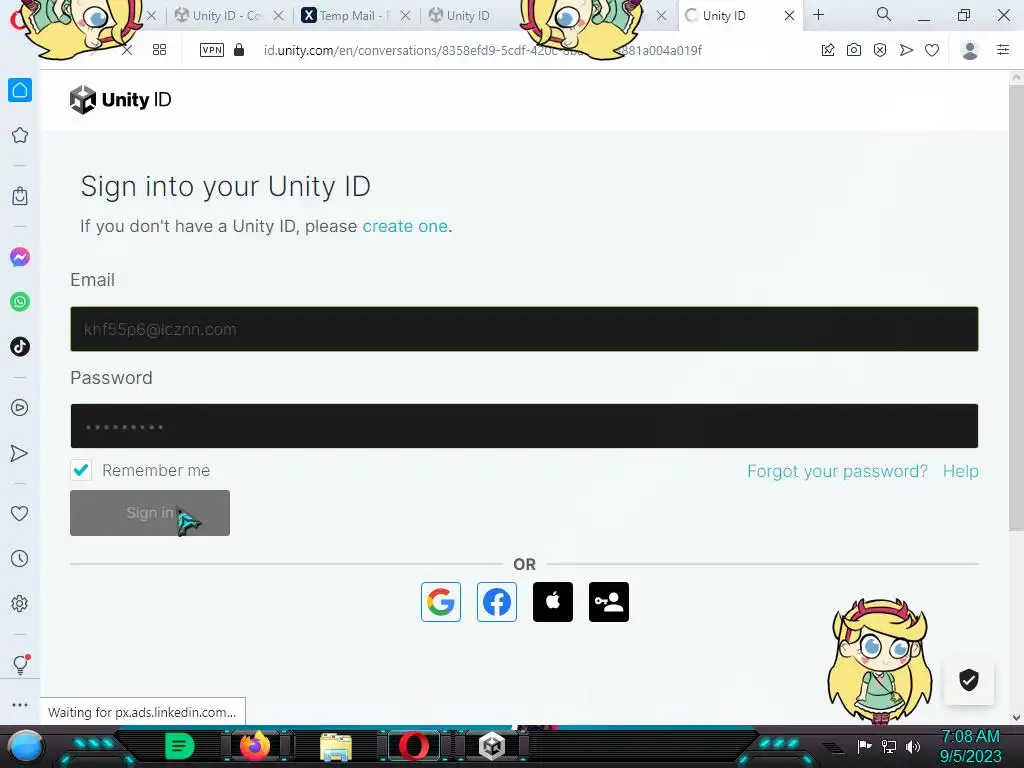Screen dimensions: 1024x768
Task: Click the address bar's send arrow icon
Action: point(906,50)
